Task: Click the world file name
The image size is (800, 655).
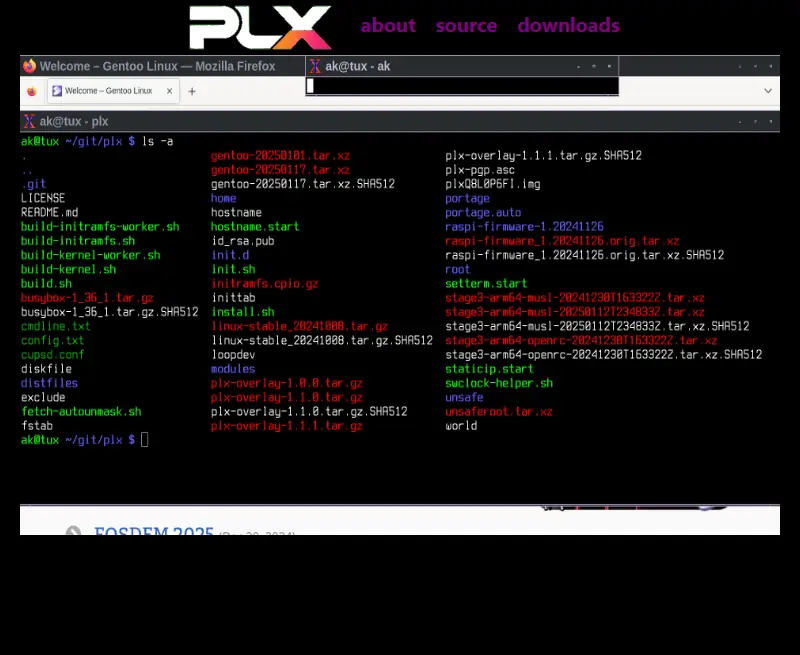Action: (x=461, y=426)
